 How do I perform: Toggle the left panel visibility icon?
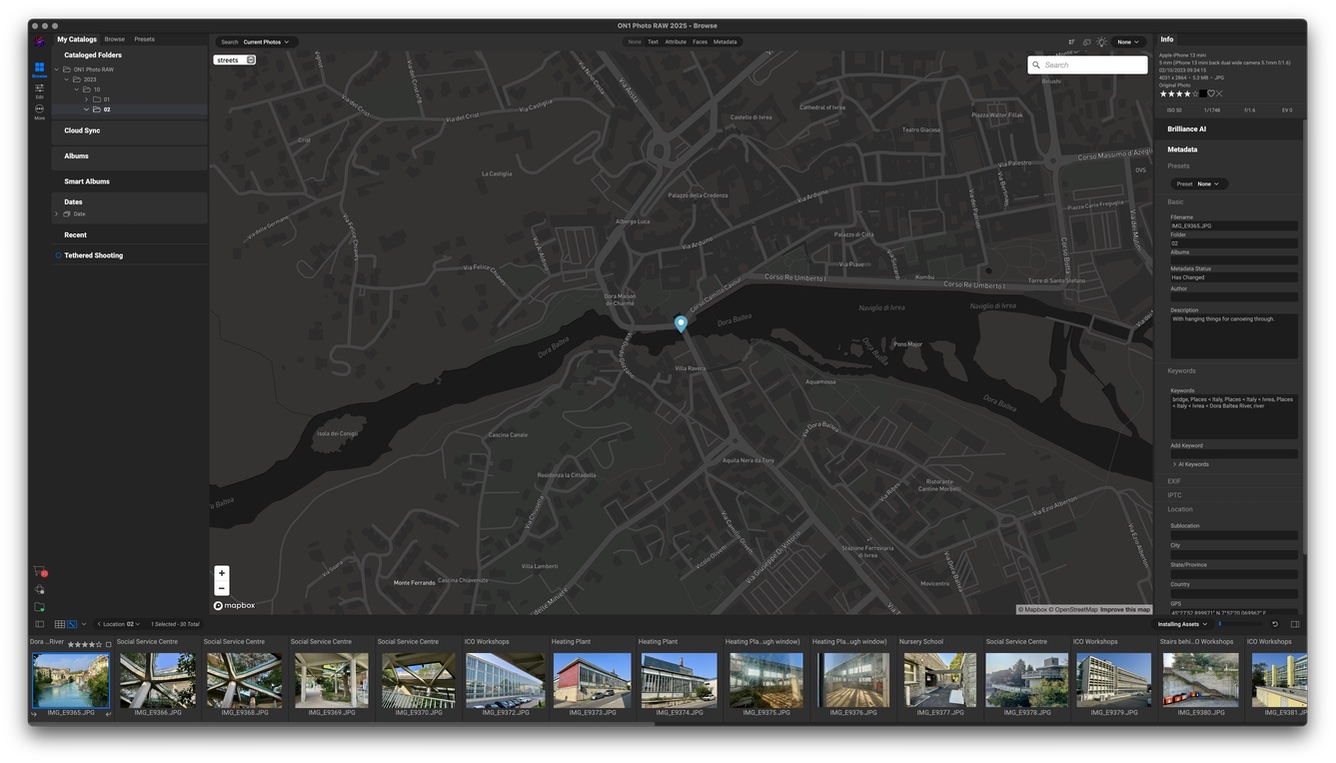point(40,624)
